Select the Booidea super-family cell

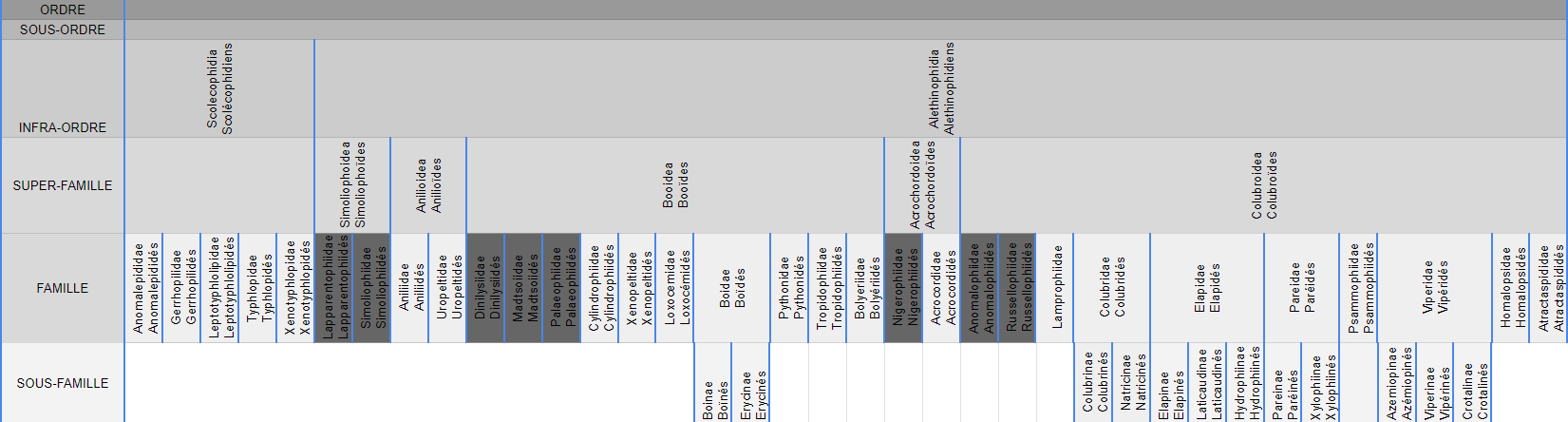[x=675, y=185]
